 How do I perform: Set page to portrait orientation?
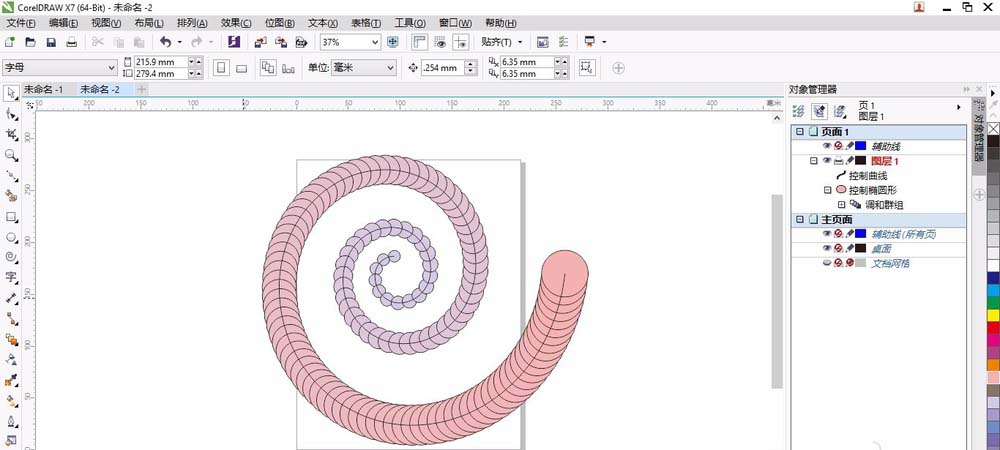coord(221,68)
